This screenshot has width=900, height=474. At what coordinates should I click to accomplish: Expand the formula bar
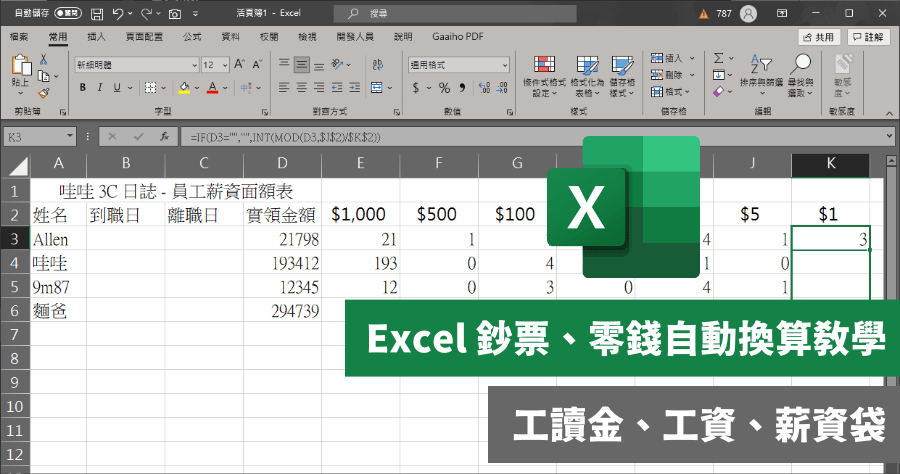click(889, 137)
